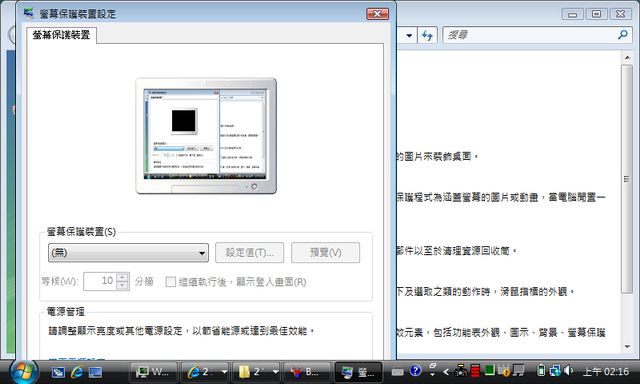Click the battery power tray icon
Viewport: 640px width, 384px height.
point(541,371)
